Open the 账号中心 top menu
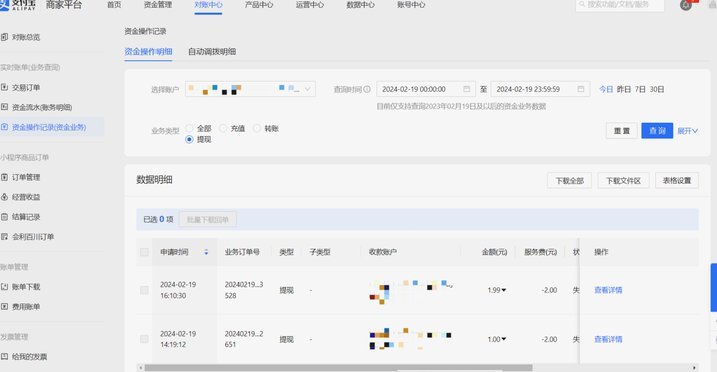This screenshot has height=372, width=717. (411, 5)
